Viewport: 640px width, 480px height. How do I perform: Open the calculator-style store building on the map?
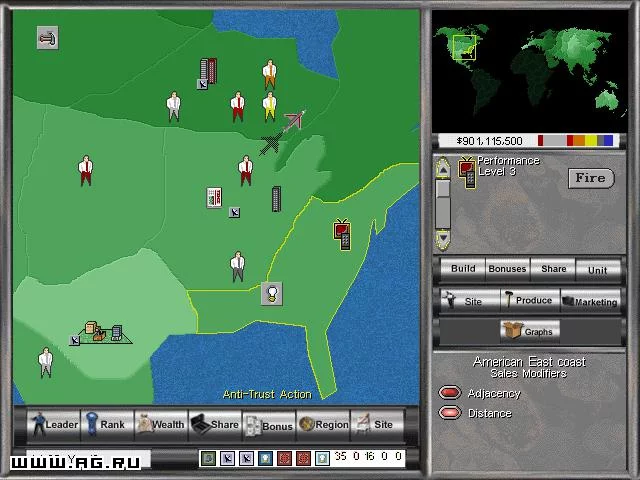[x=214, y=198]
